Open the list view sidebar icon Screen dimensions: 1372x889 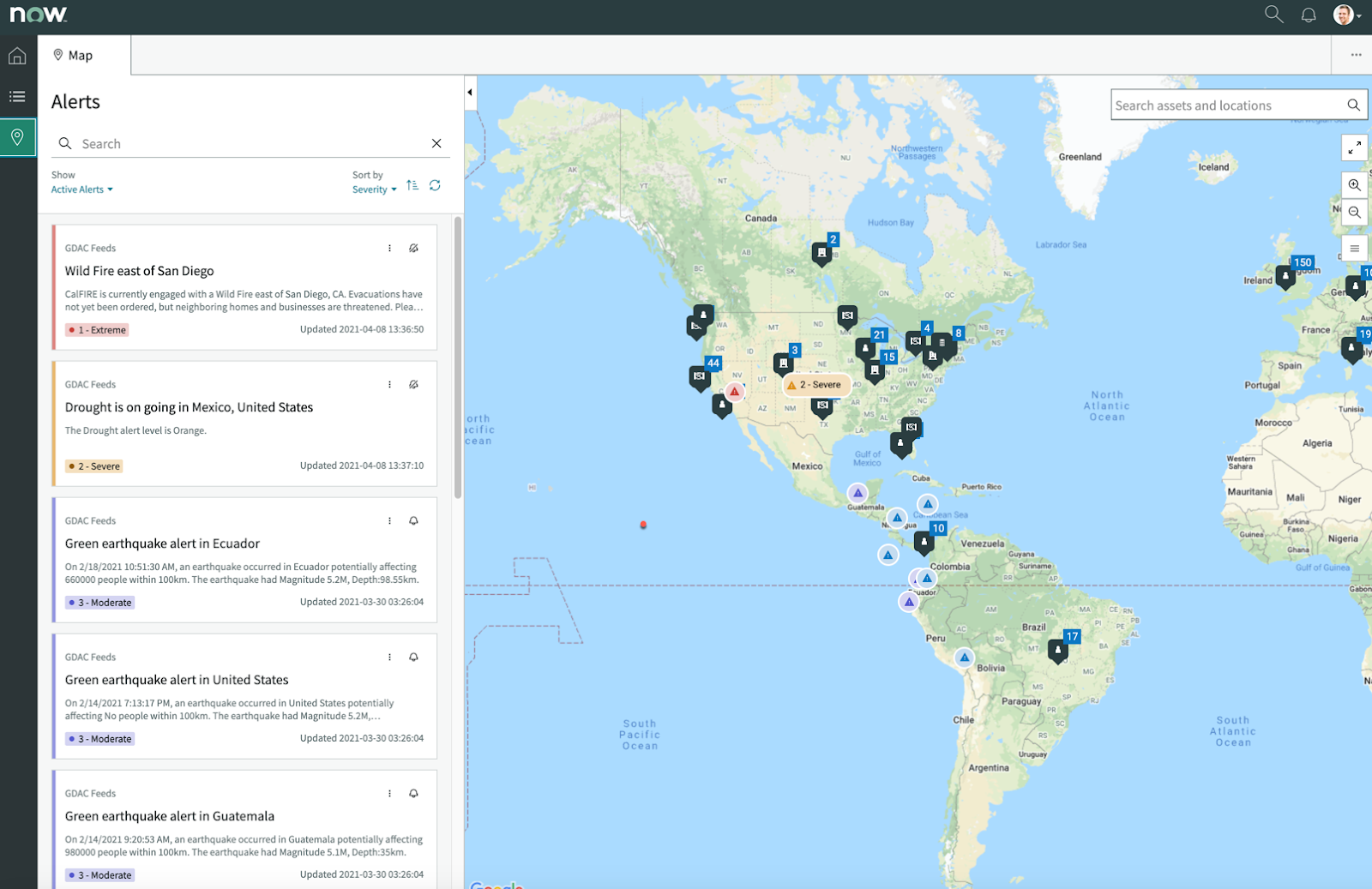17,97
